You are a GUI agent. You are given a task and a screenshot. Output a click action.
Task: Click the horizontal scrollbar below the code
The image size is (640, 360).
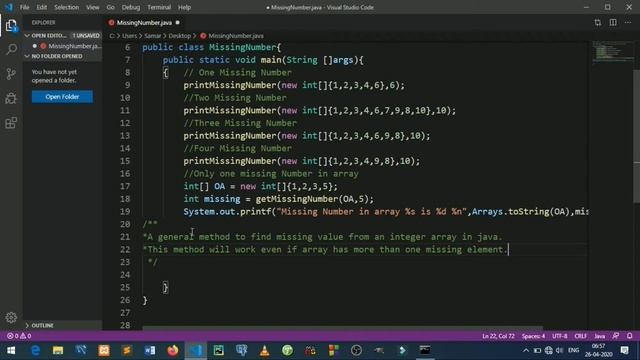pyautogui.click(x=343, y=328)
